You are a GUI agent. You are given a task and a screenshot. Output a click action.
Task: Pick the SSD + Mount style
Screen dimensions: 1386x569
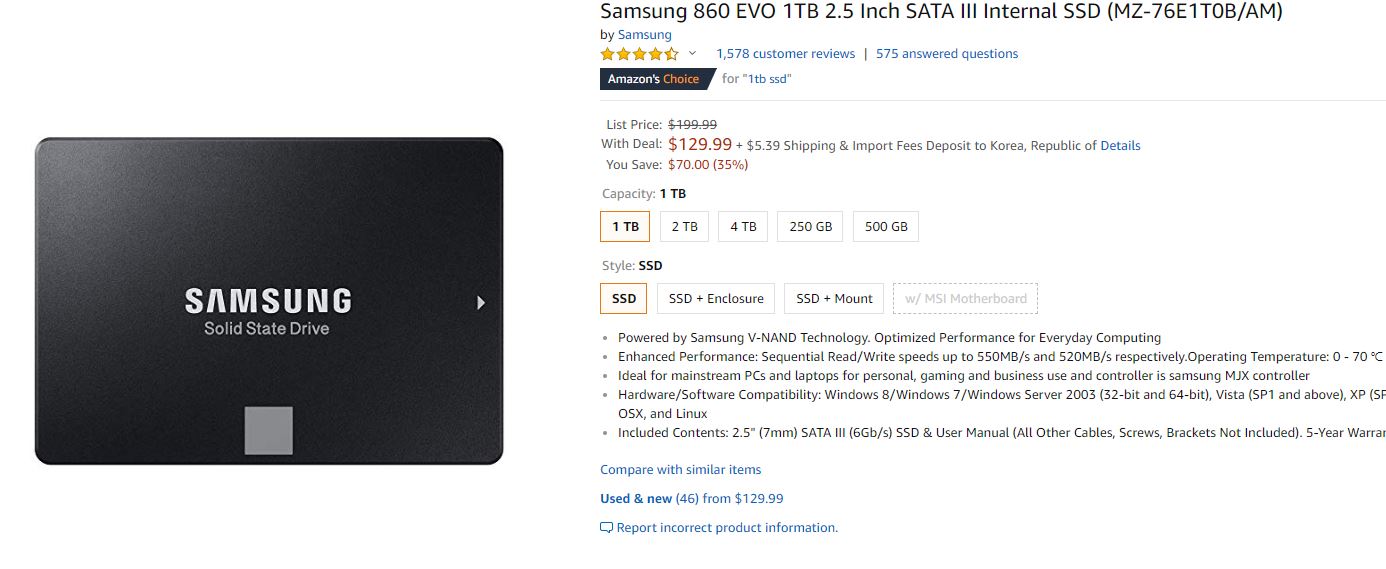pyautogui.click(x=834, y=299)
